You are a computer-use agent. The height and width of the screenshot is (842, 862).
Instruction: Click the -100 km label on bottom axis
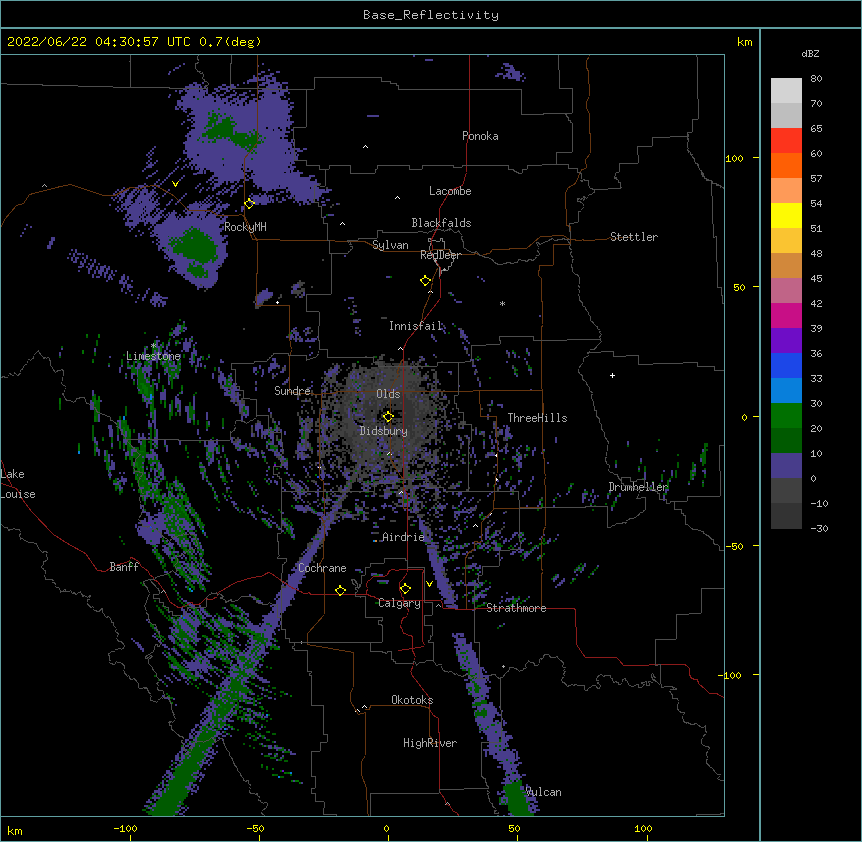click(125, 828)
